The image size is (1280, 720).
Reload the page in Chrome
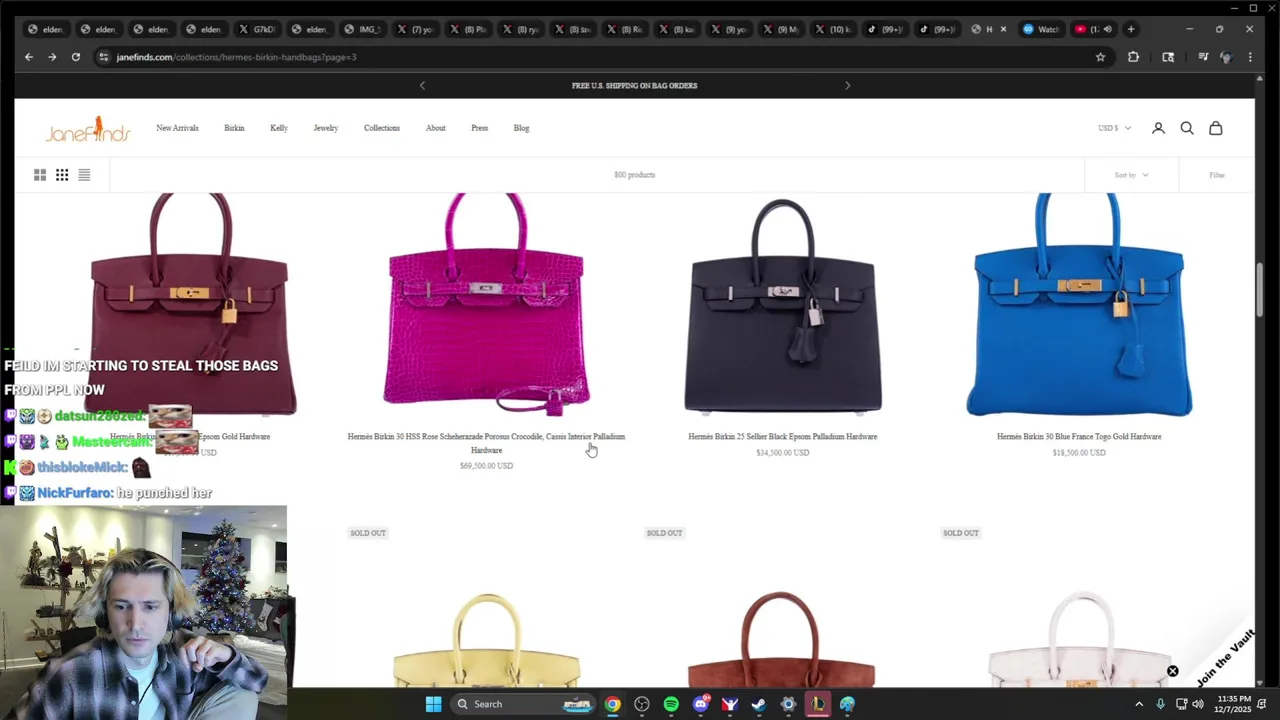(75, 57)
